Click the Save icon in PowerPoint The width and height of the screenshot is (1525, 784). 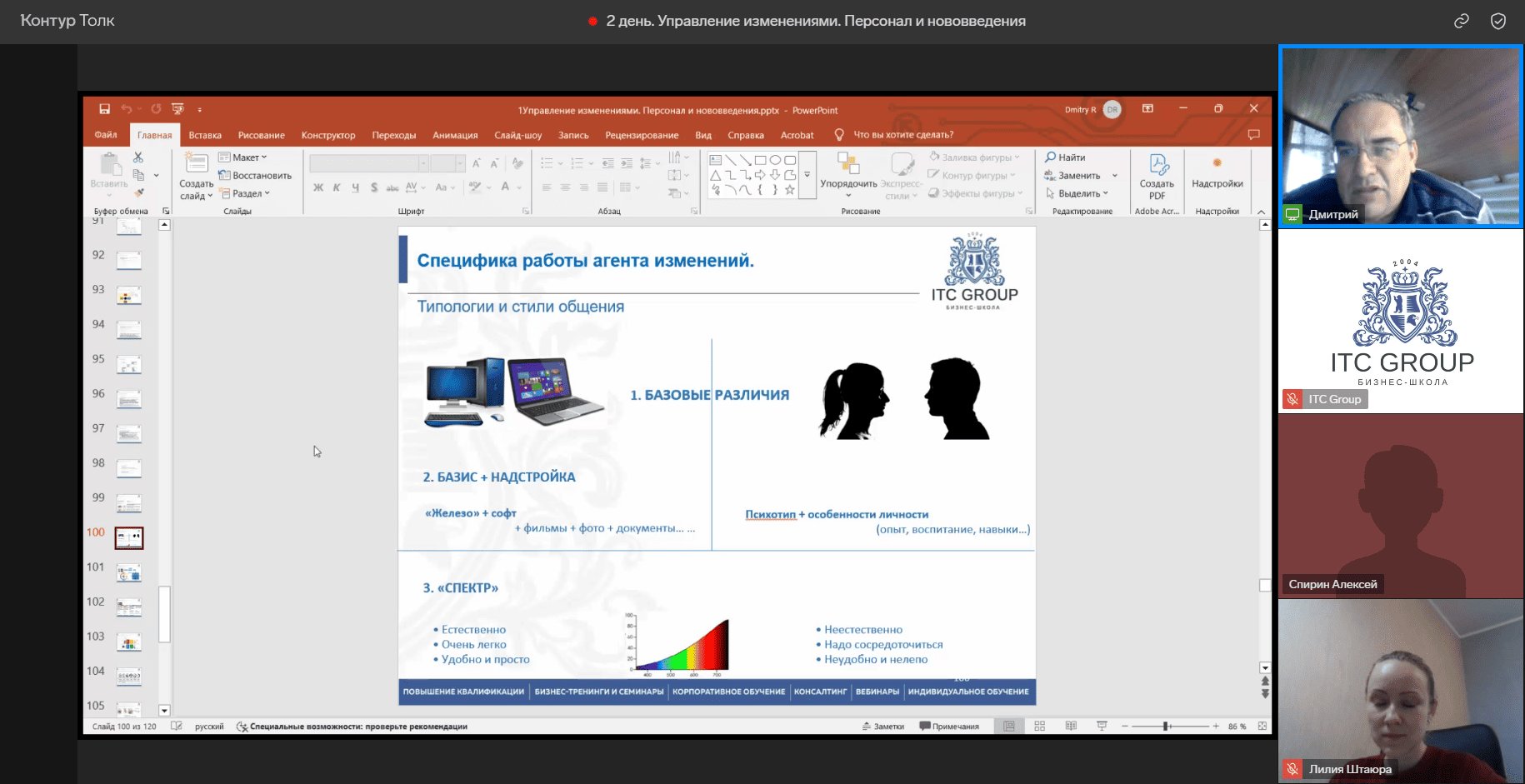[x=104, y=109]
